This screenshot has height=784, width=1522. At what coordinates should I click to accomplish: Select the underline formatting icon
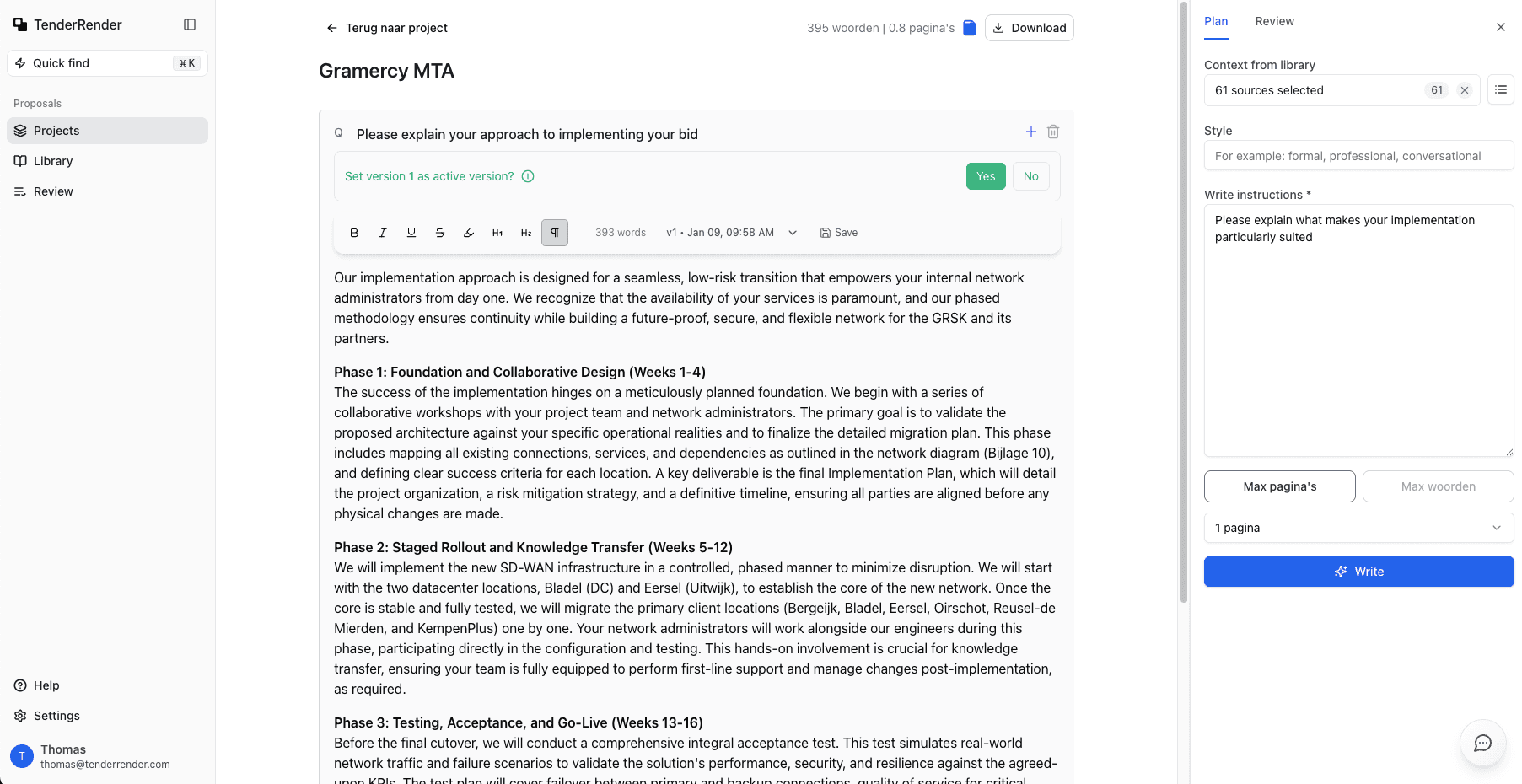411,233
